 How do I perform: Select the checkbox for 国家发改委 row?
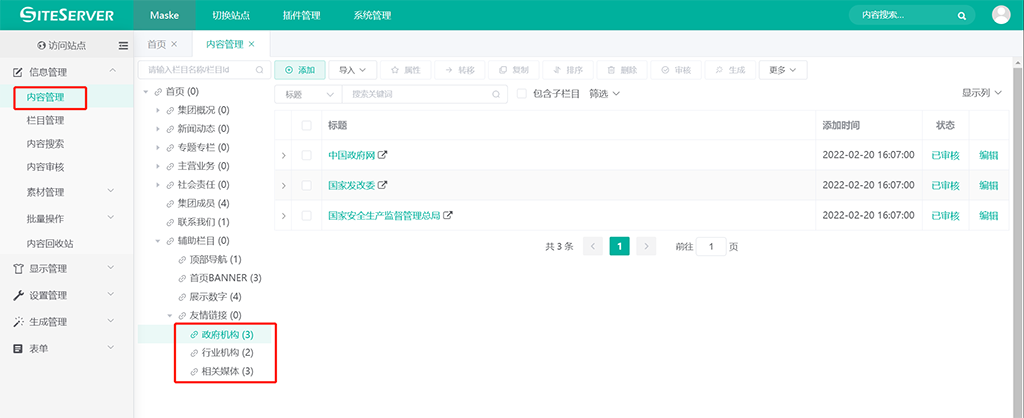pyautogui.click(x=306, y=185)
